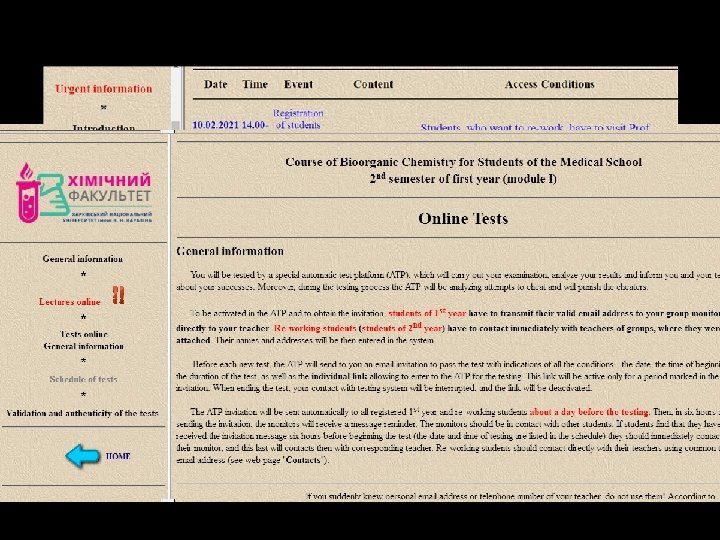Click the Time column header
The height and width of the screenshot is (540, 720).
(x=255, y=84)
